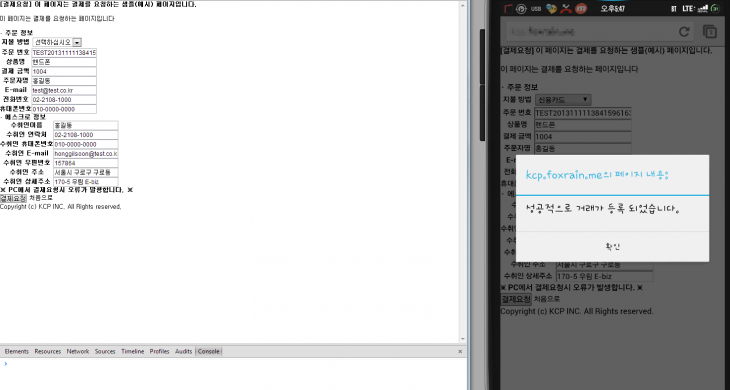Click the 전화번호 field on the desktop page
Screen dimensions: 730x390
coord(64,100)
